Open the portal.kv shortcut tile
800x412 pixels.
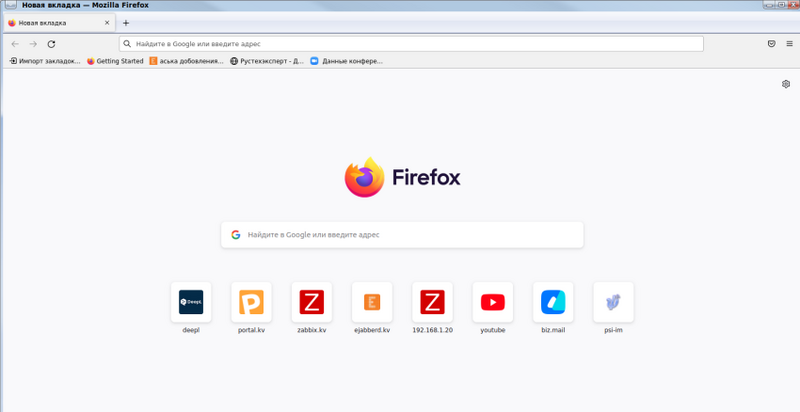click(252, 302)
